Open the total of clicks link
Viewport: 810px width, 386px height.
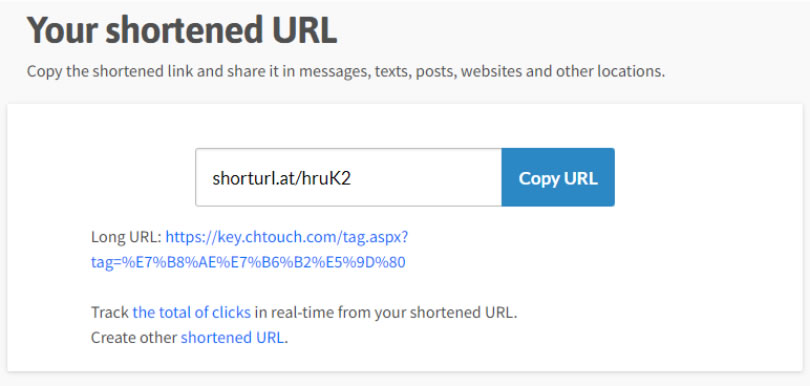click(192, 313)
